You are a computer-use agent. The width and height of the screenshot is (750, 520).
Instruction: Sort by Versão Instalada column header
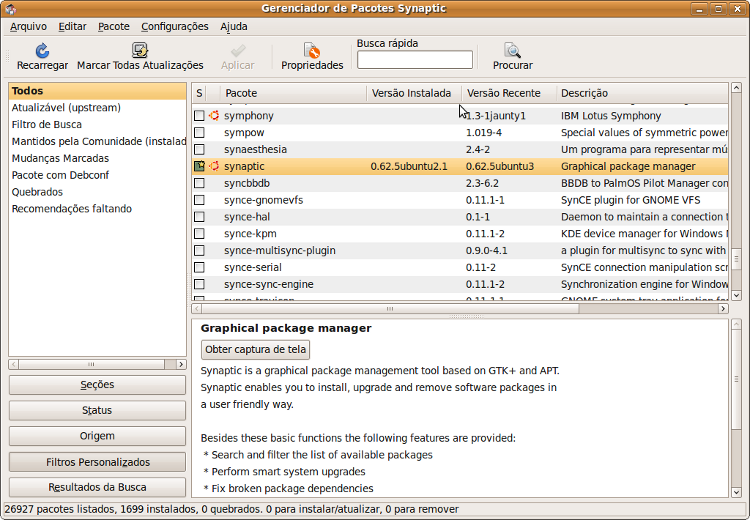point(411,93)
